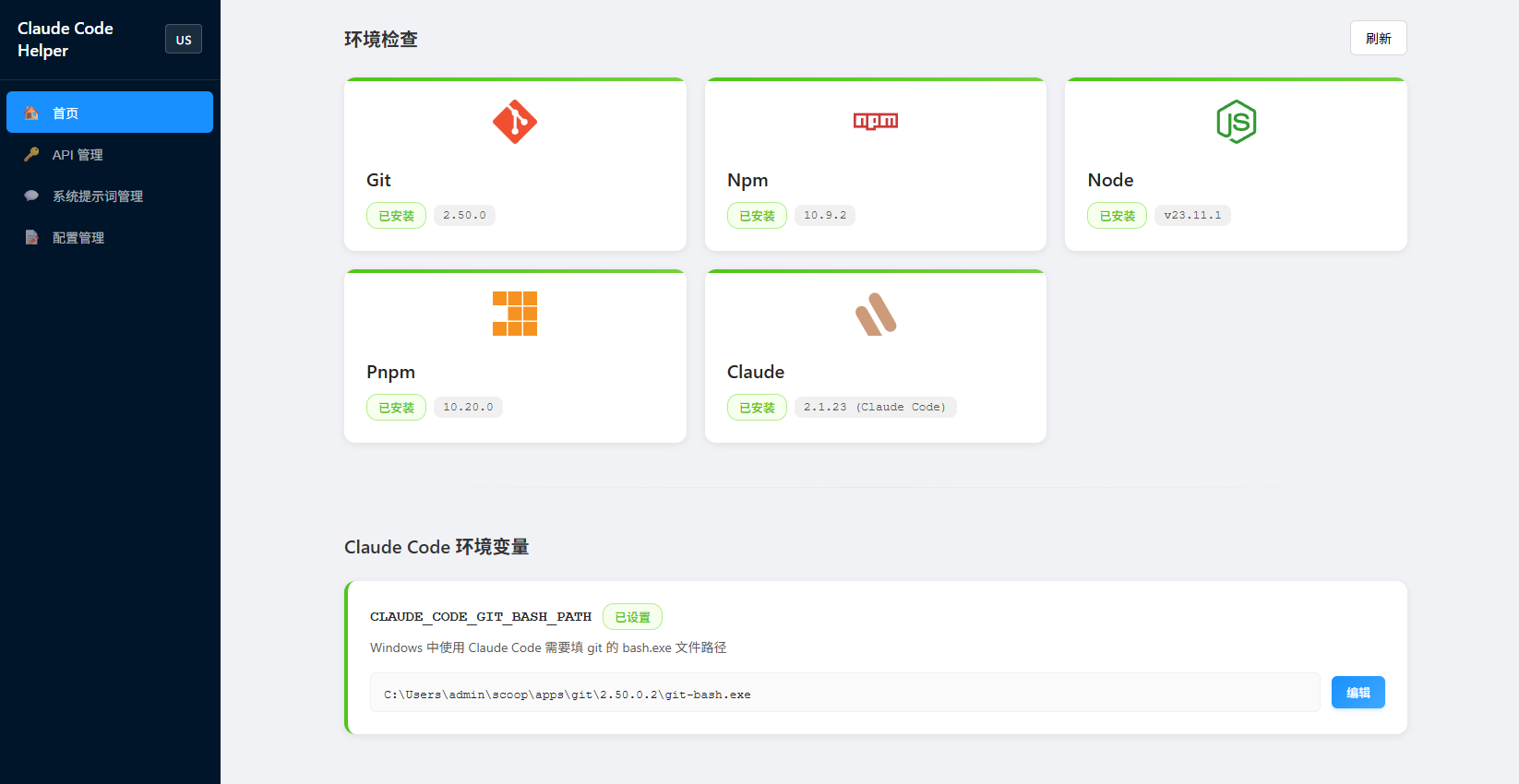Open the API 管理 page
This screenshot has height=784, width=1519.
(x=110, y=154)
